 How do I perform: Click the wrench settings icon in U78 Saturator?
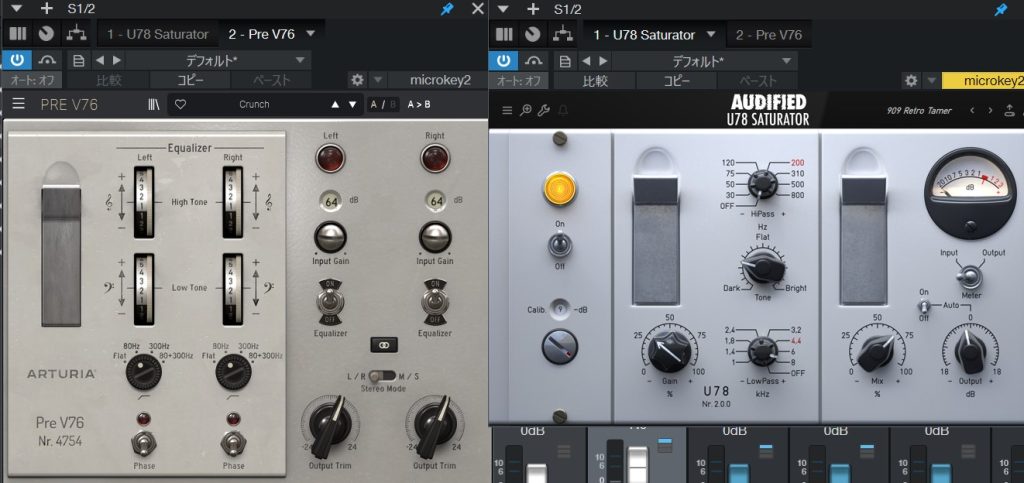pyautogui.click(x=546, y=110)
